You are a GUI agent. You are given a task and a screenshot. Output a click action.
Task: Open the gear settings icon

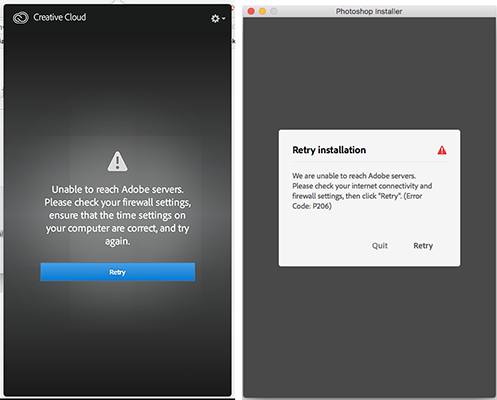click(215, 19)
